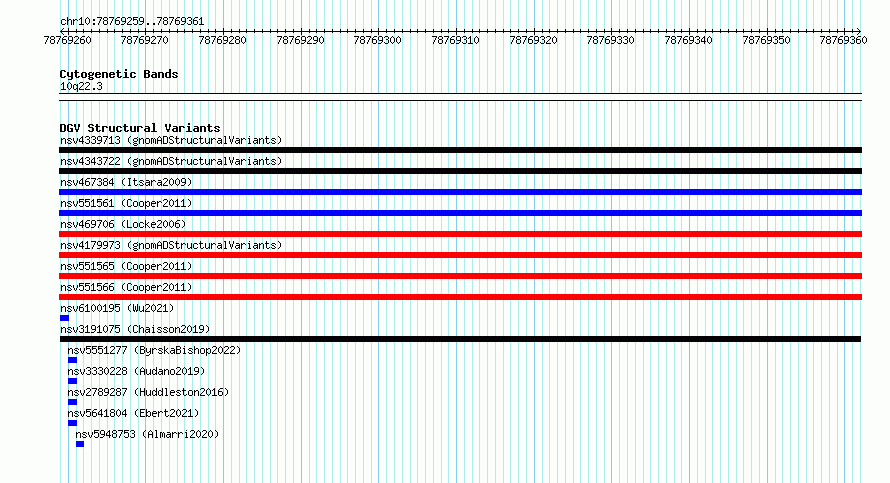Open the nsv4343722 gnomADStructuralVariants label
This screenshot has height=483, width=890.
(x=171, y=161)
